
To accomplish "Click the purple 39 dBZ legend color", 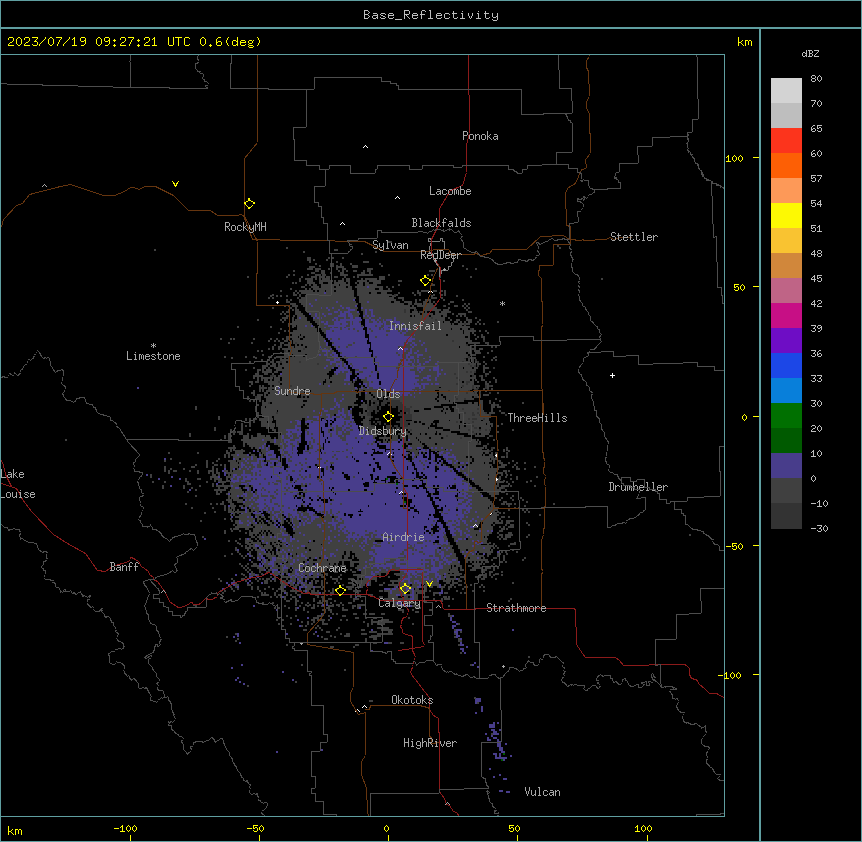I will (786, 341).
